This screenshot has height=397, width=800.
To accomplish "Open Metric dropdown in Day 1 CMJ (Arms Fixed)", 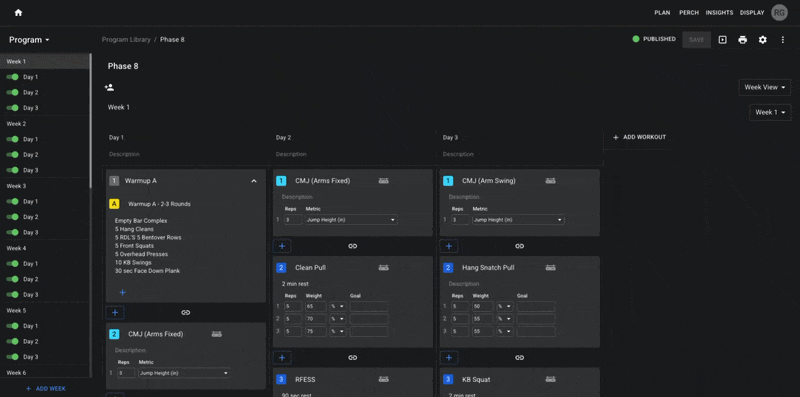I will click(x=184, y=373).
